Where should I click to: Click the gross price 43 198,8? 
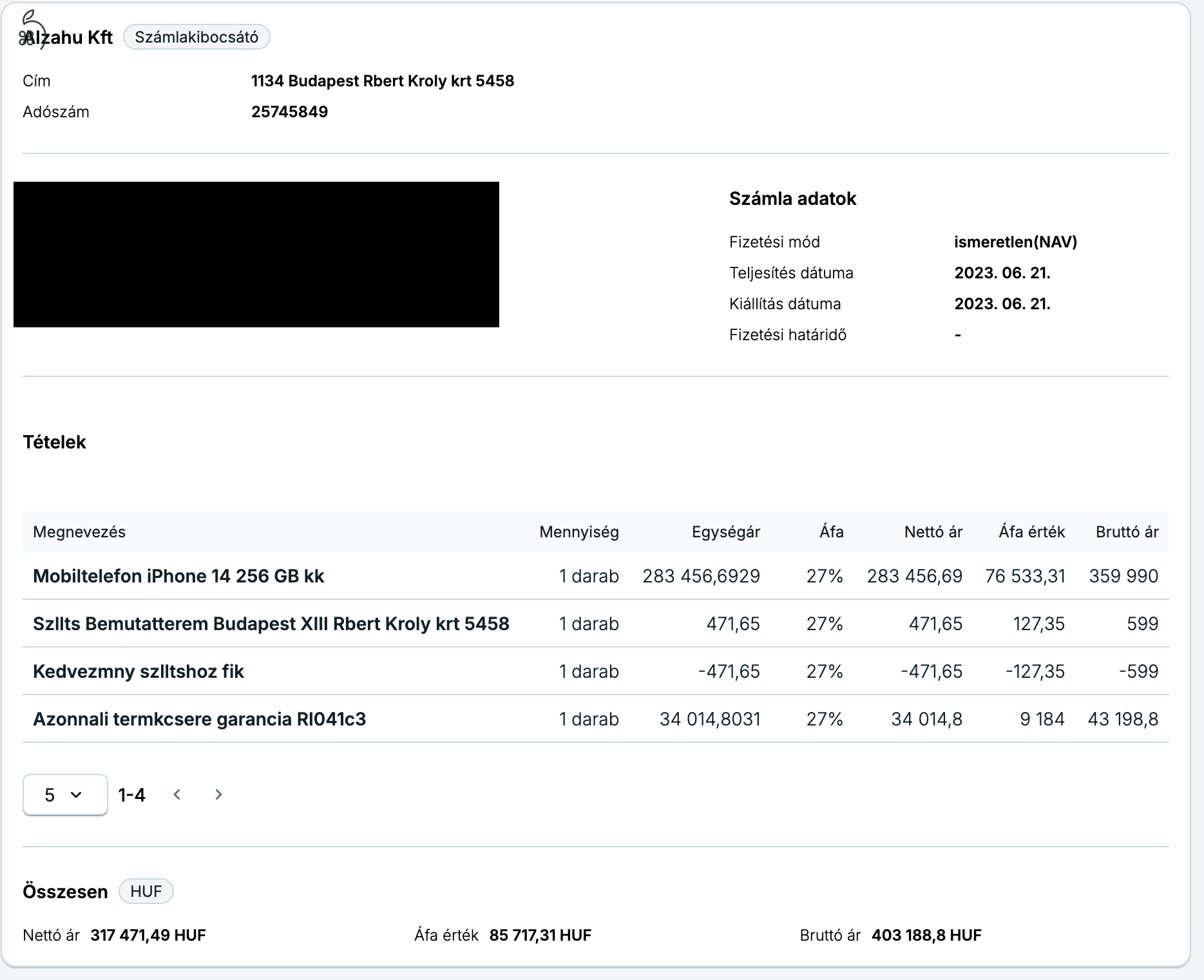click(x=1123, y=719)
